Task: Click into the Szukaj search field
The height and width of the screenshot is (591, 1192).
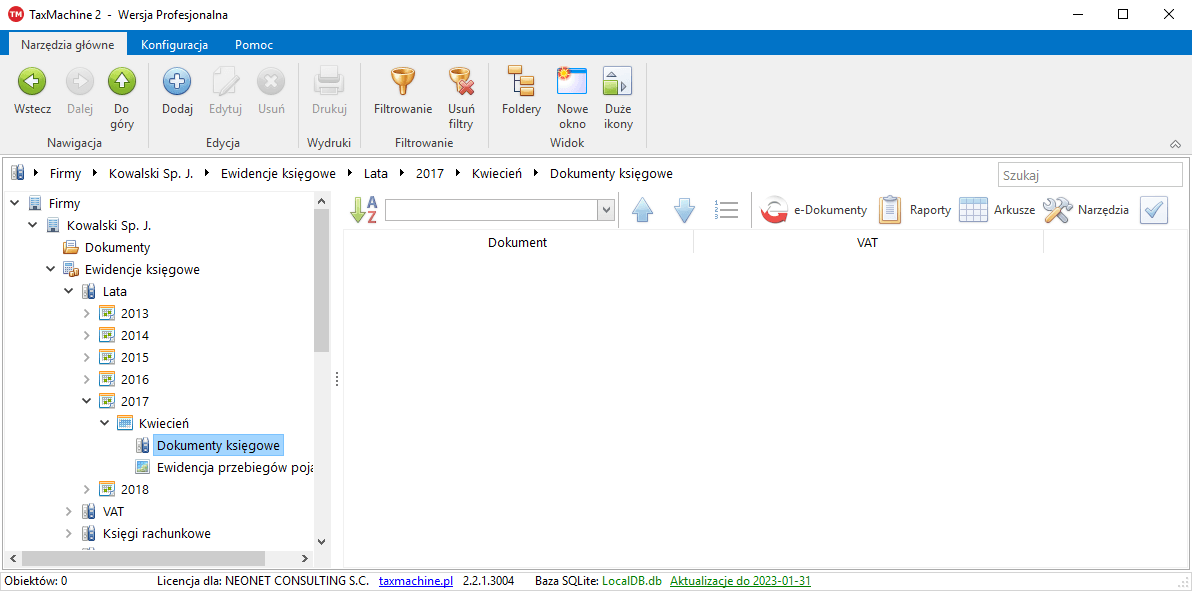Action: coord(1090,175)
